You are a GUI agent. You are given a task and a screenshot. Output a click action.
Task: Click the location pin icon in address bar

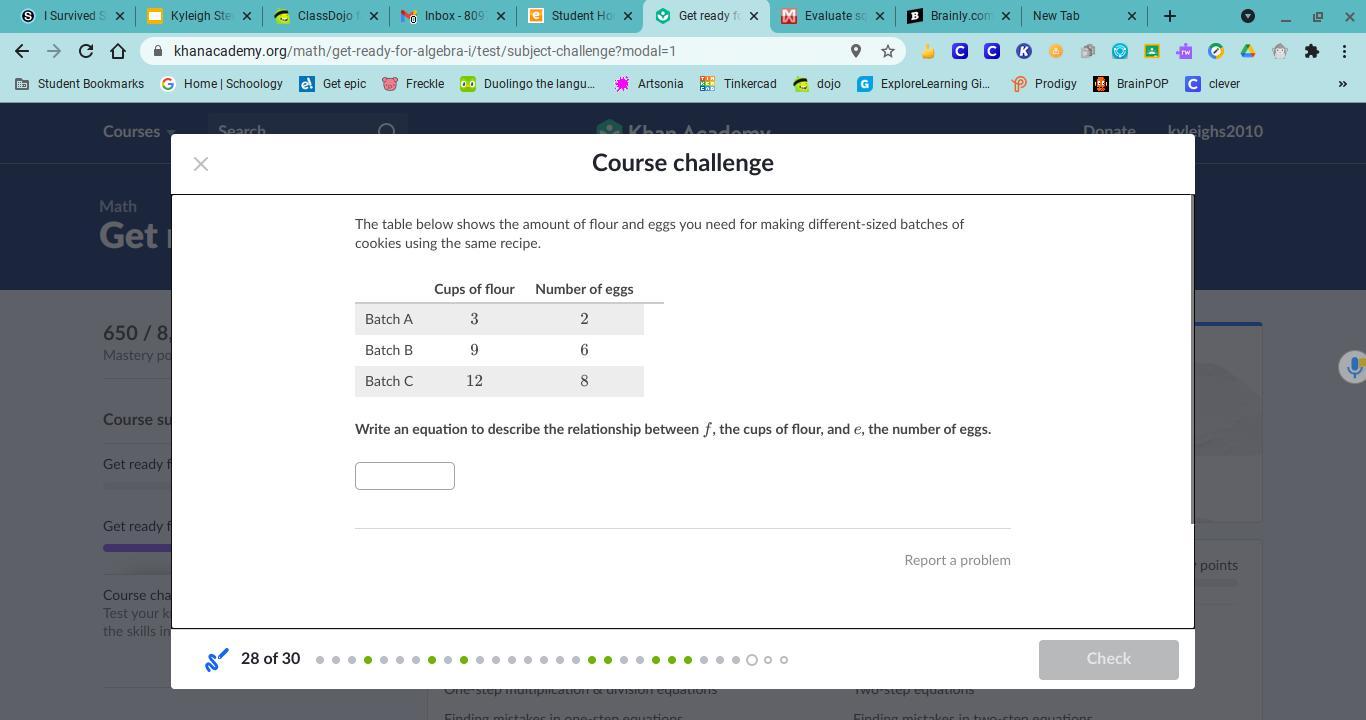(x=856, y=51)
